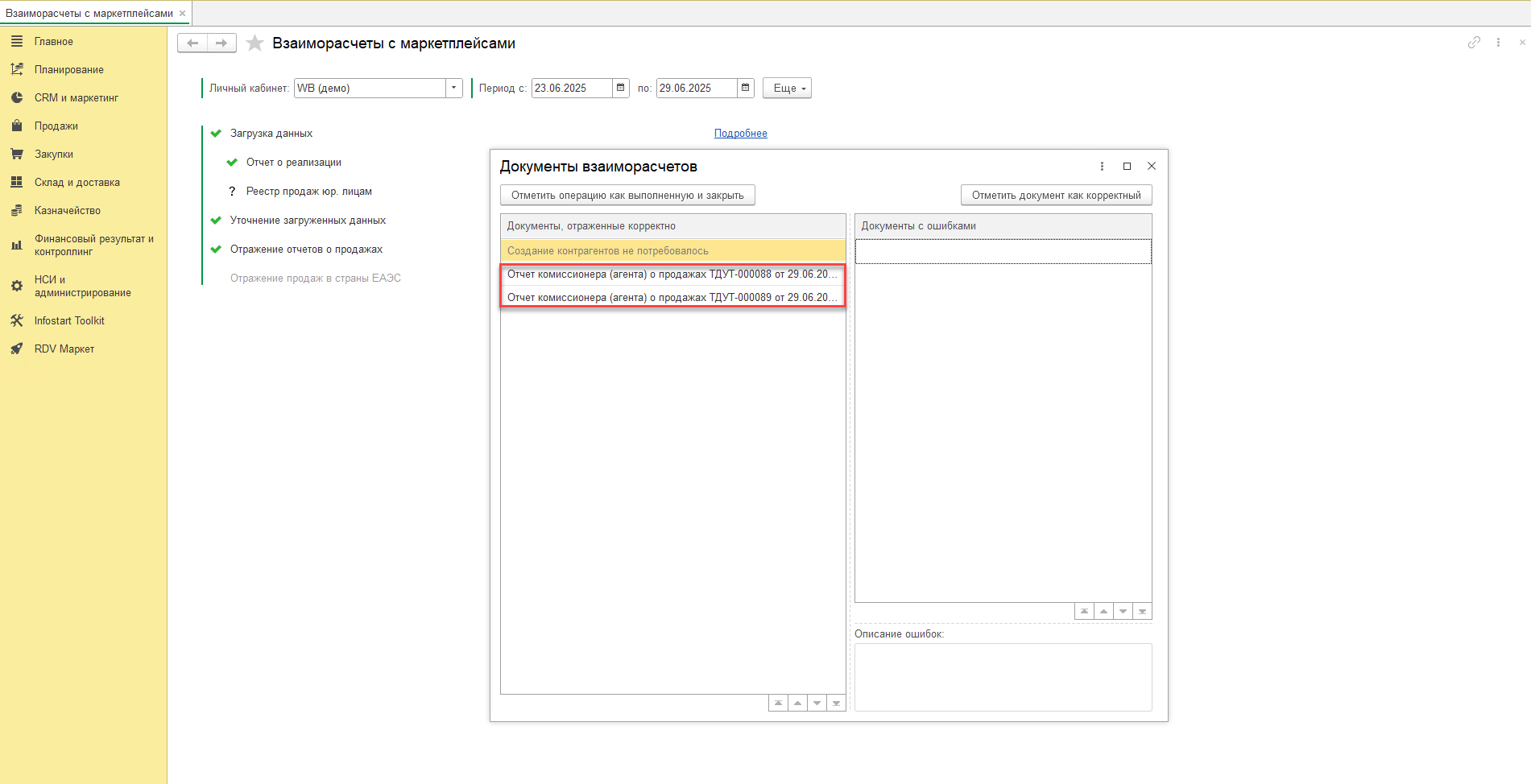Move to first row in correct documents list
The width and height of the screenshot is (1531, 784).
(778, 704)
